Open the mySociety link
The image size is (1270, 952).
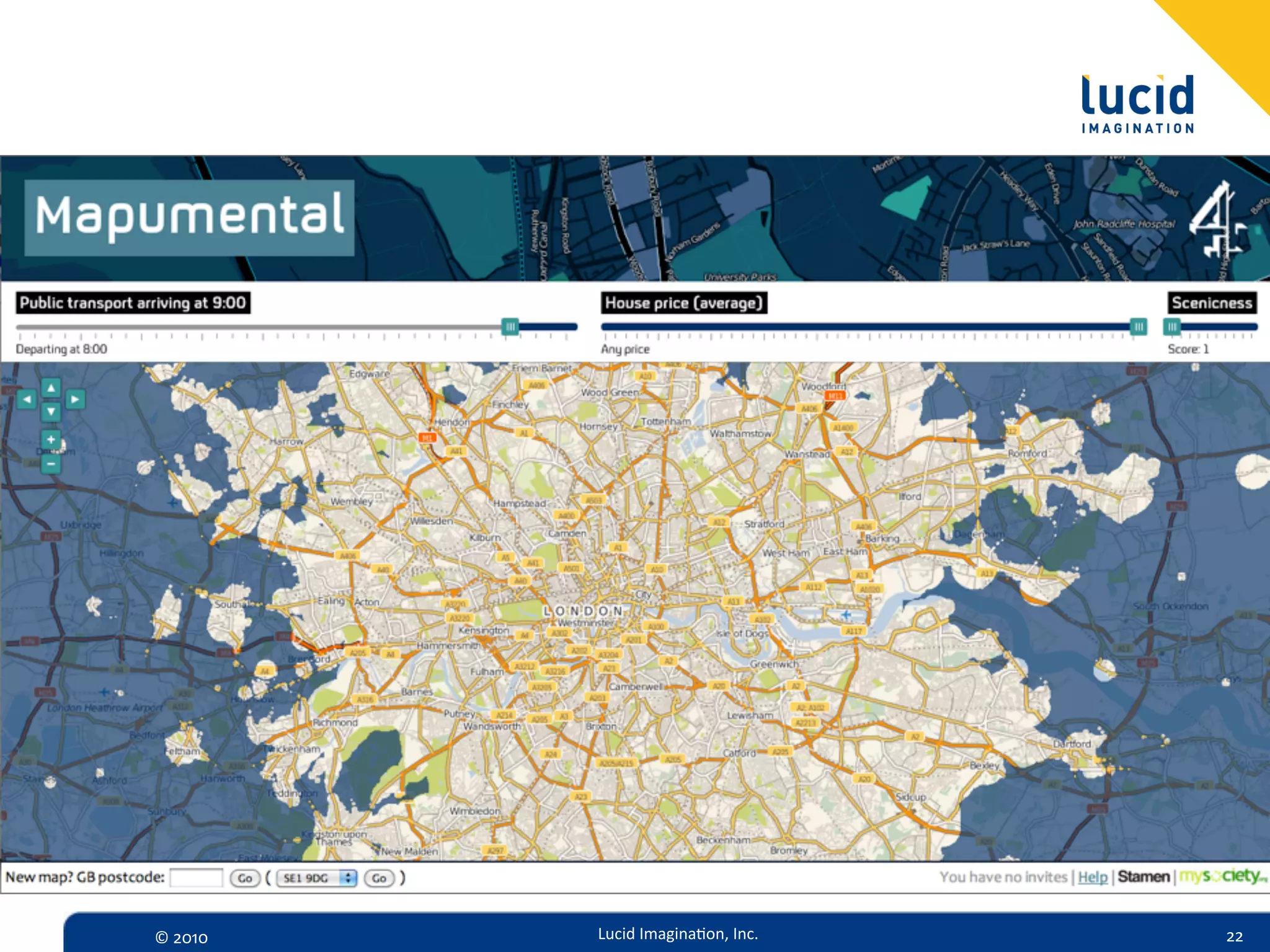(x=1222, y=876)
